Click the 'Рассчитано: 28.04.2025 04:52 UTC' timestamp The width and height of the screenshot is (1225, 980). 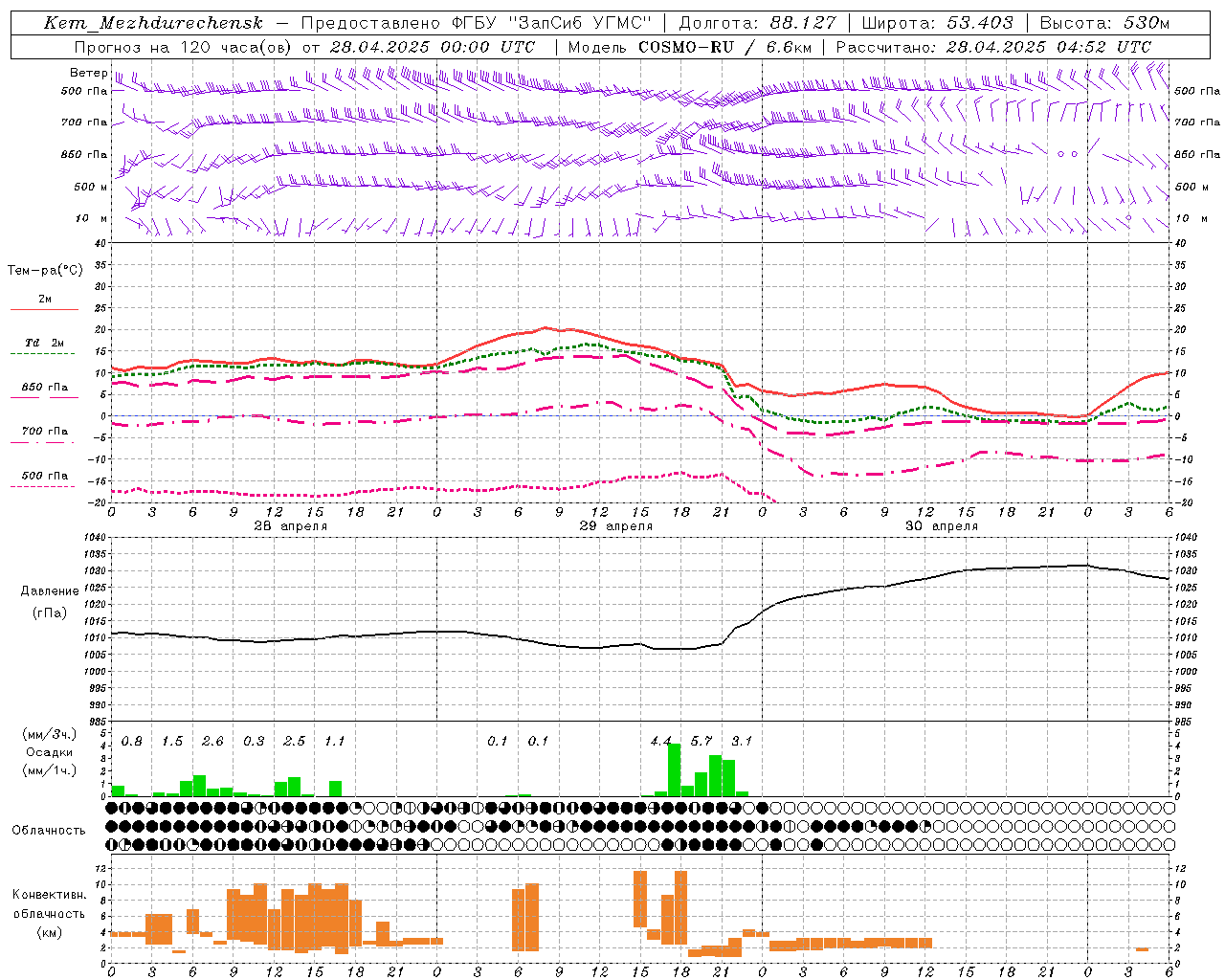993,47
